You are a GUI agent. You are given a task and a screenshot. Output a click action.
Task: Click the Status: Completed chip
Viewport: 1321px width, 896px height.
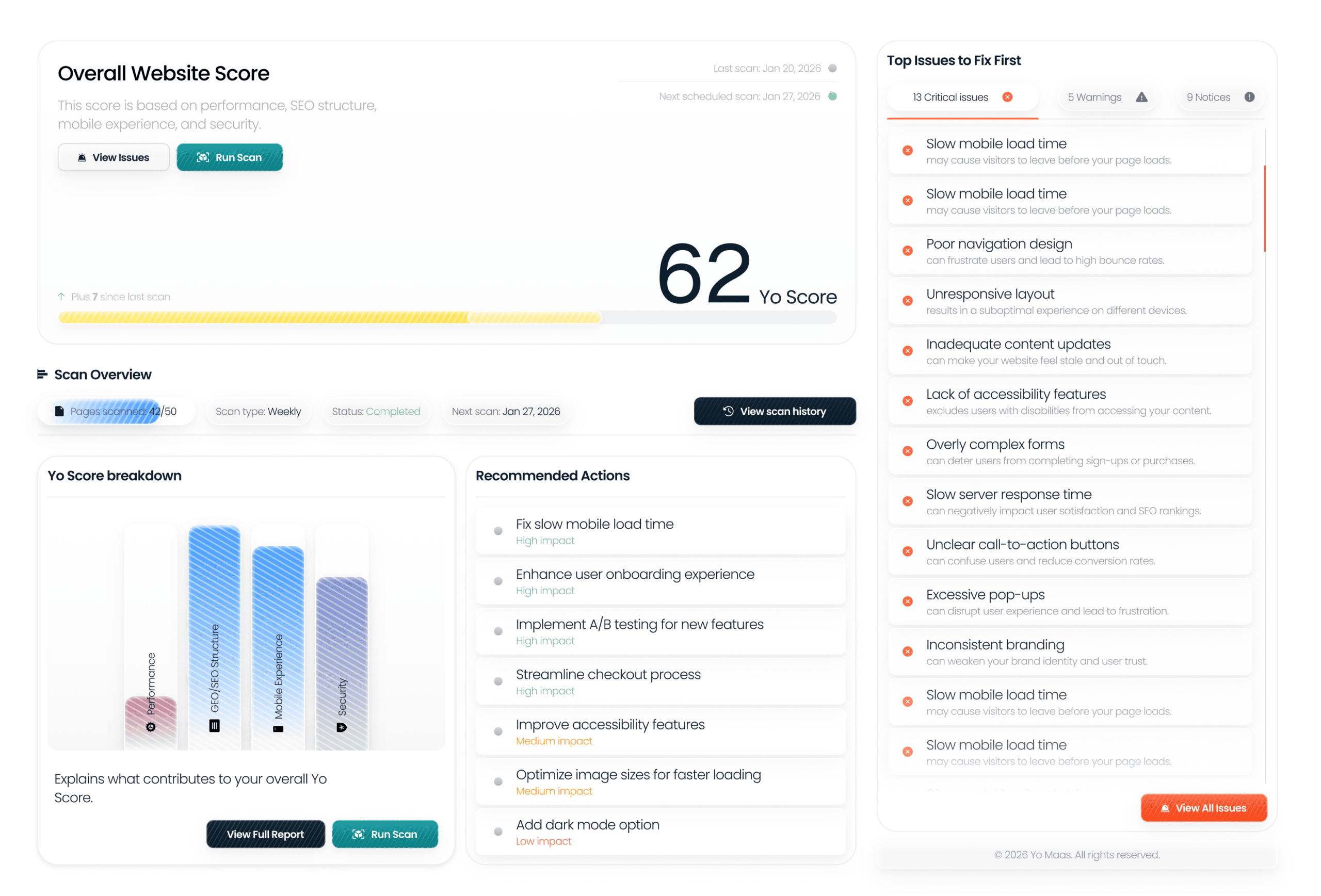(x=376, y=411)
